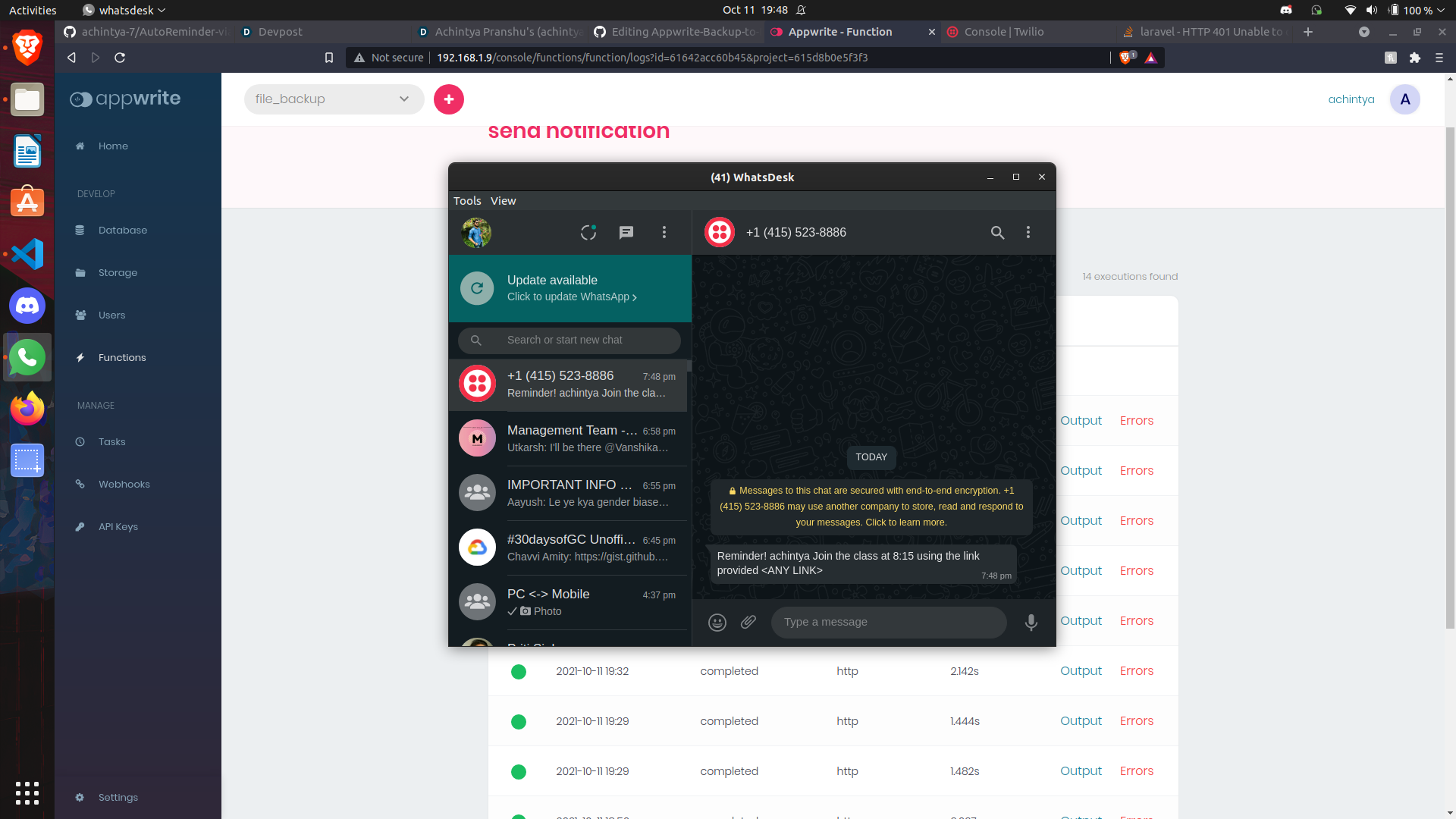This screenshot has width=1456, height=819.
Task: Open the Management Team chat
Action: pos(569,438)
